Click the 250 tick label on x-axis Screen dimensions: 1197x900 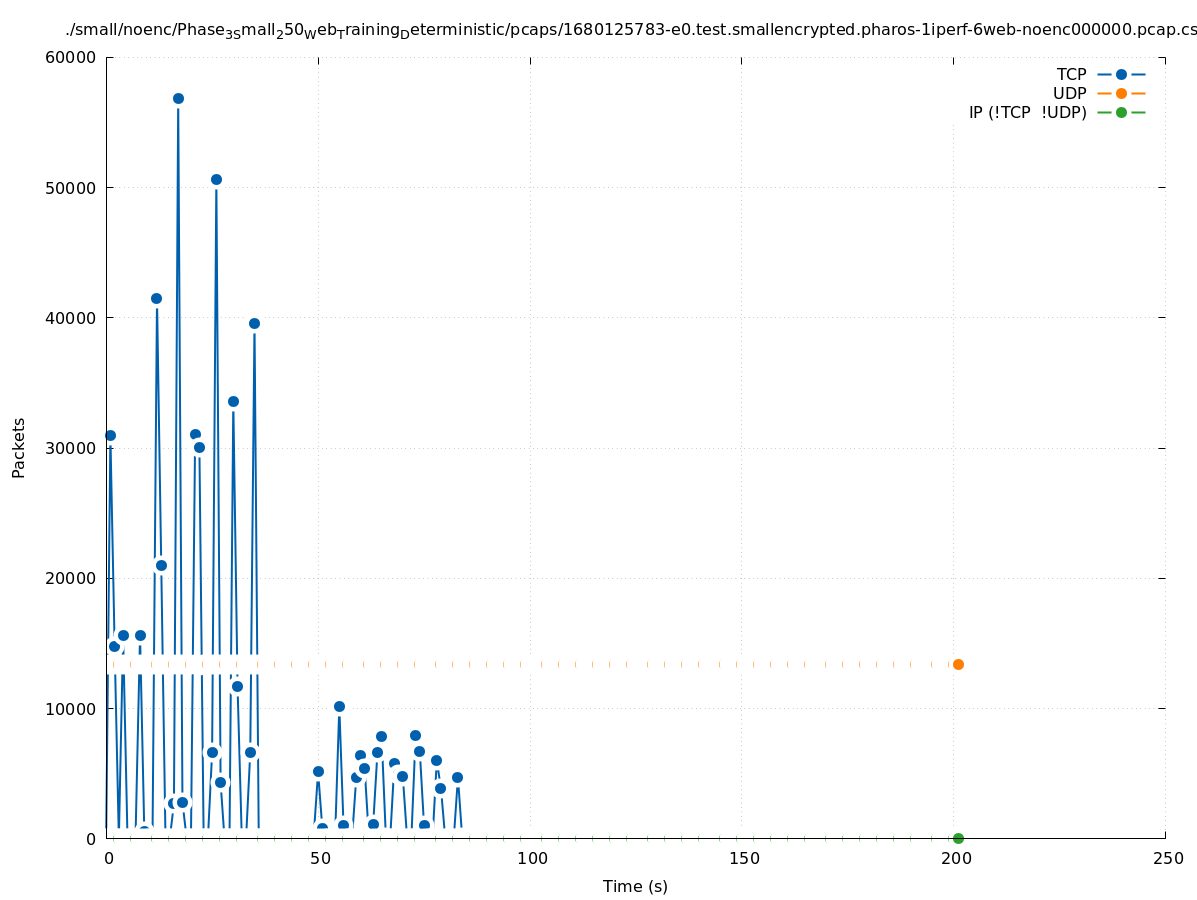point(1166,859)
